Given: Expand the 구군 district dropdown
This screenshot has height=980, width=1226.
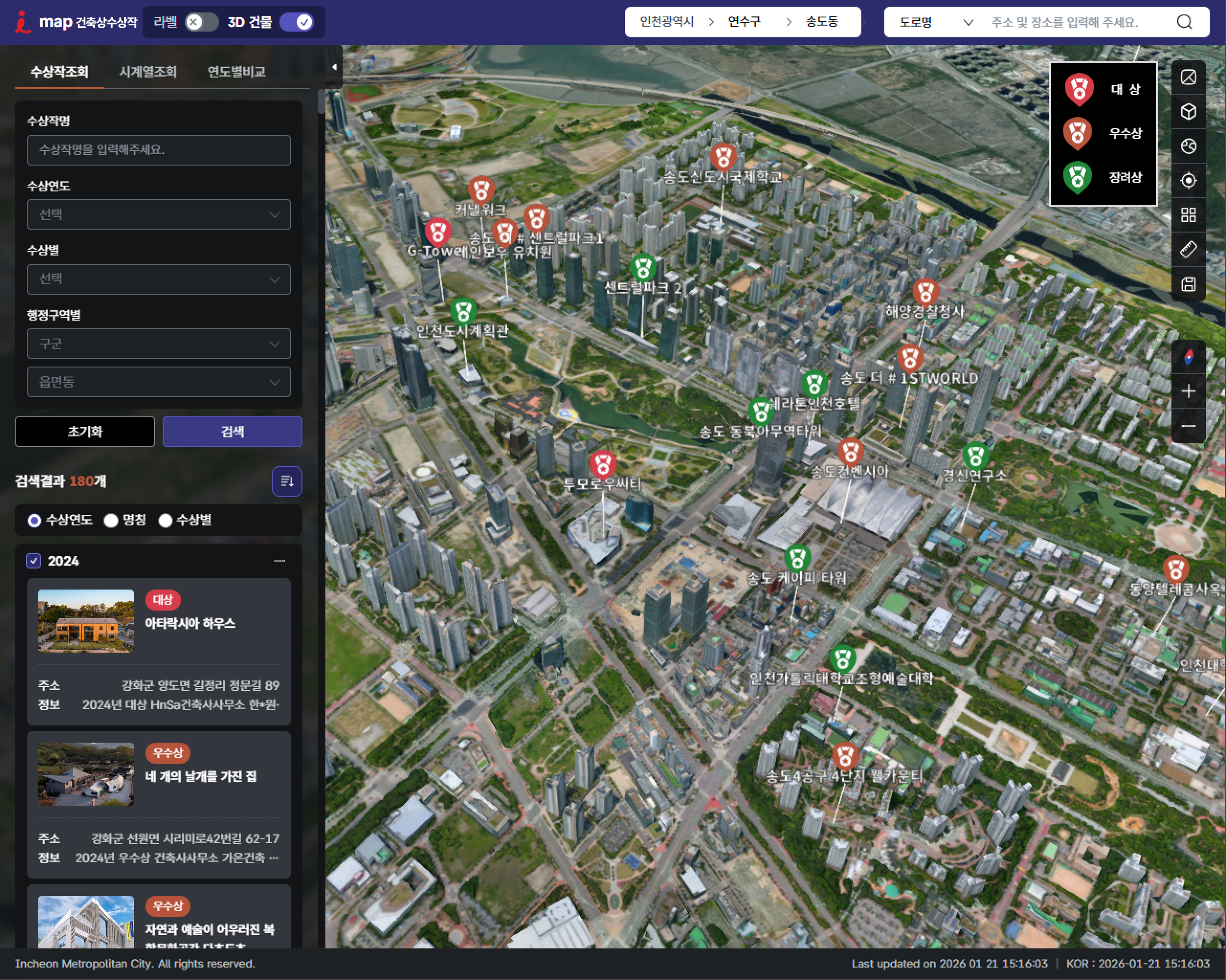Looking at the screenshot, I should pyautogui.click(x=159, y=344).
